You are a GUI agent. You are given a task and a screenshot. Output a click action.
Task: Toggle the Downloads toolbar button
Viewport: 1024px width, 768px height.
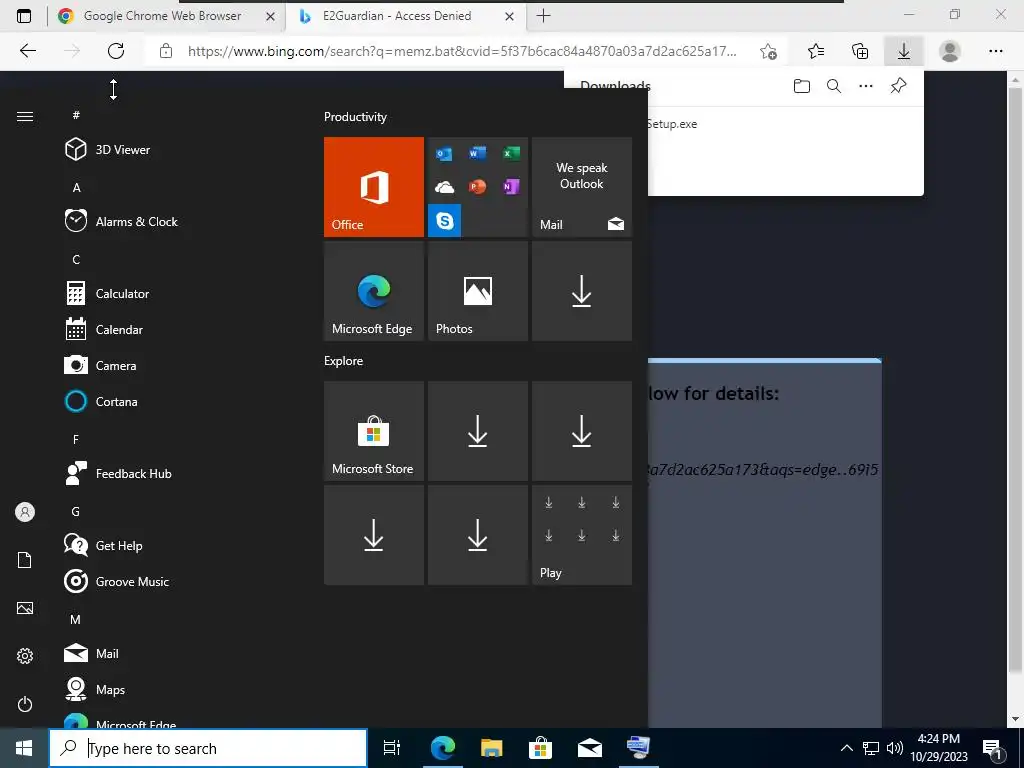click(x=904, y=51)
